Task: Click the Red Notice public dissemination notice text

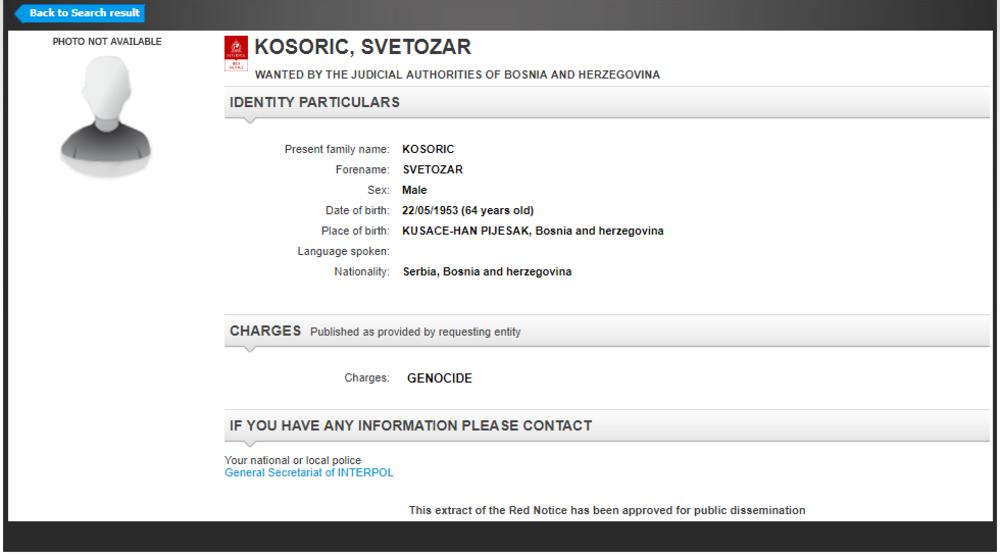Action: pyautogui.click(x=606, y=511)
